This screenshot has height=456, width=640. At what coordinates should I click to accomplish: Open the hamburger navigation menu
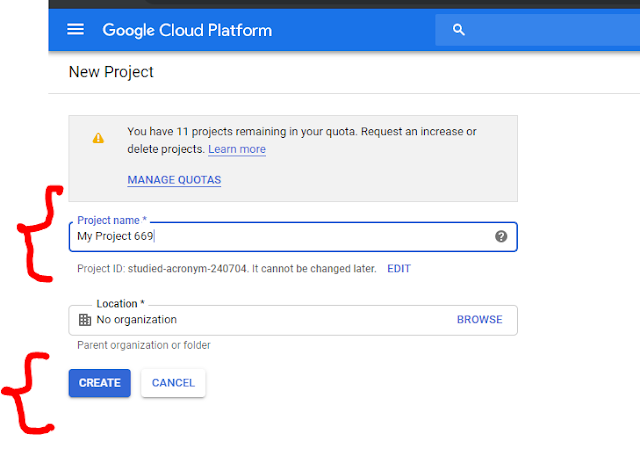tap(75, 29)
